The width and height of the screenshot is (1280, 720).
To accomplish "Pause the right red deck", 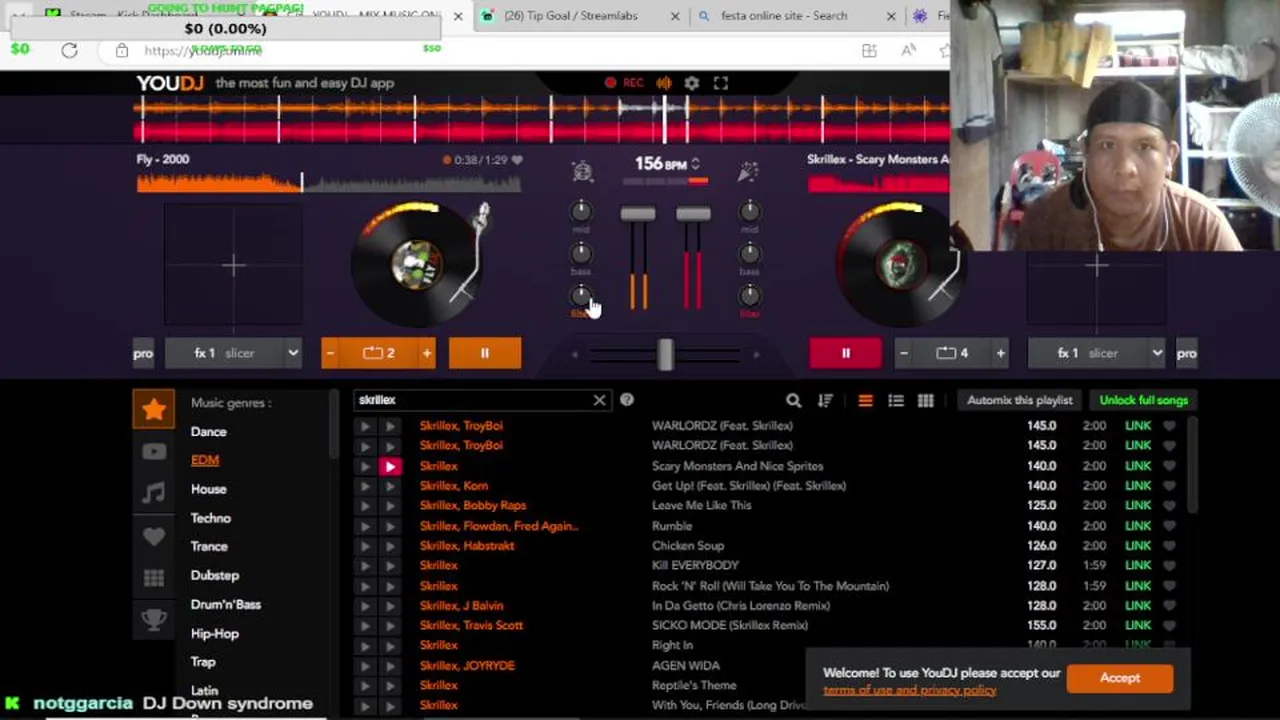I will point(846,353).
